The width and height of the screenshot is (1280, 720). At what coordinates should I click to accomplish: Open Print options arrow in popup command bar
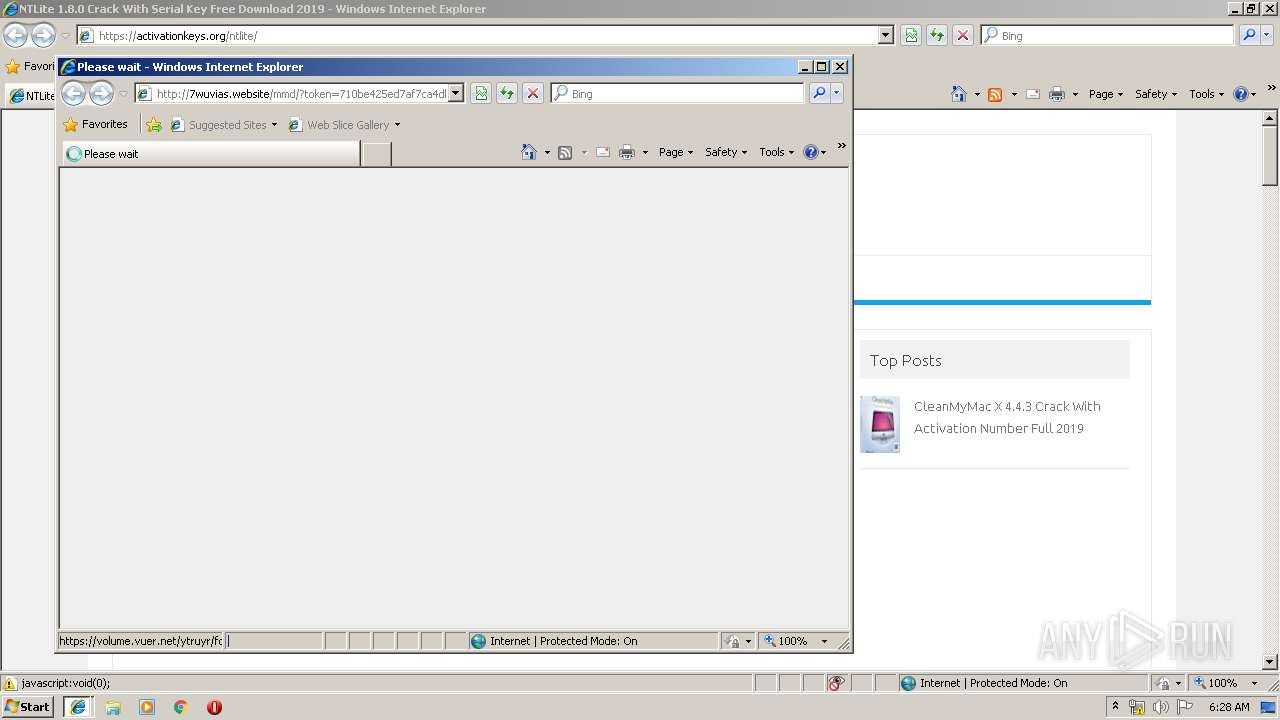coord(645,152)
